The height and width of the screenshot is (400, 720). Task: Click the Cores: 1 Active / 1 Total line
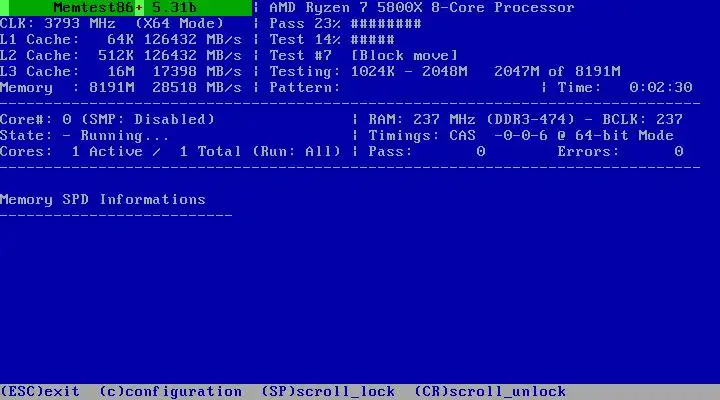(170, 152)
